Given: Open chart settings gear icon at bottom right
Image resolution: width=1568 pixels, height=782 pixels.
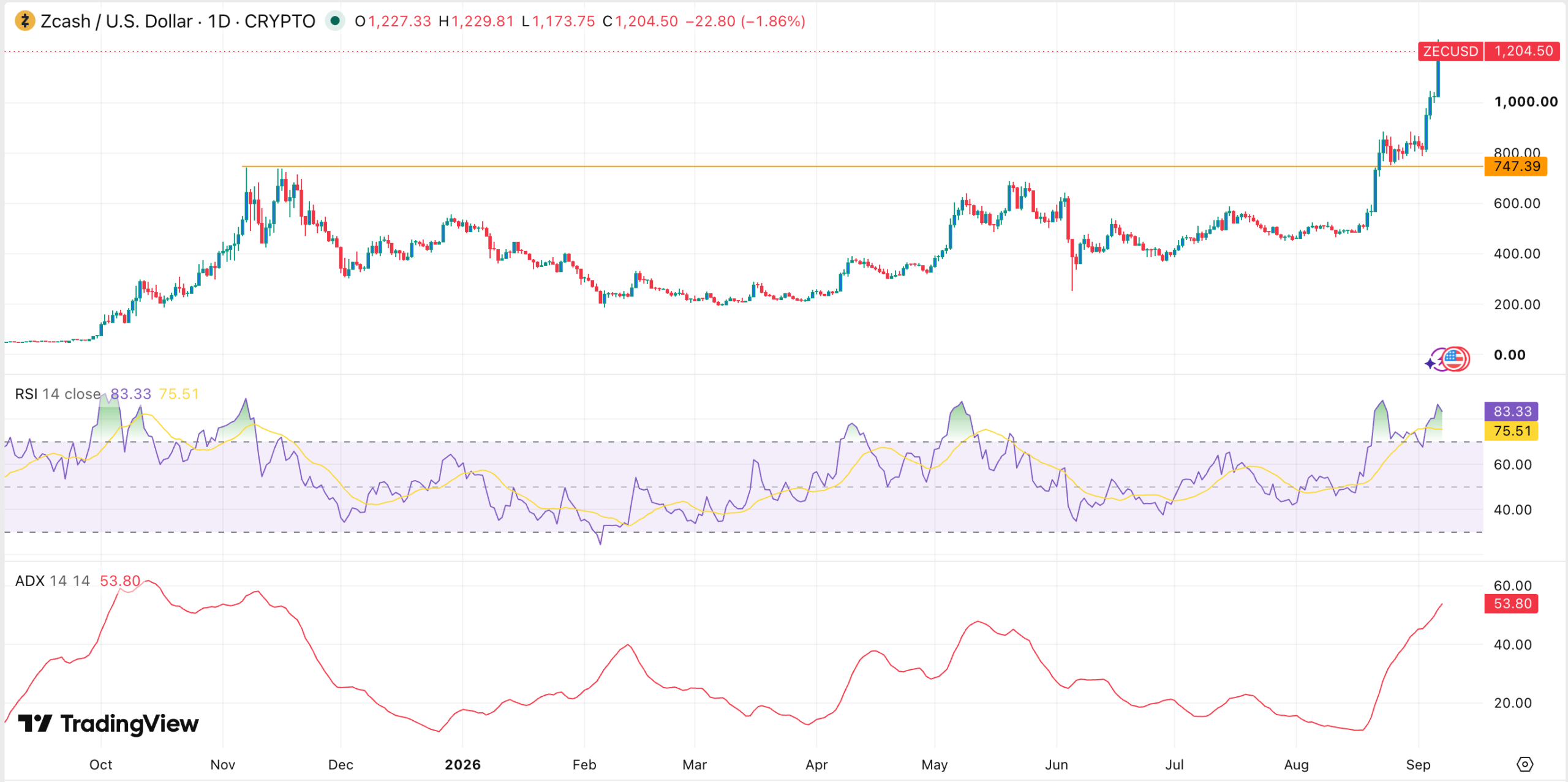Looking at the screenshot, I should pyautogui.click(x=1525, y=764).
